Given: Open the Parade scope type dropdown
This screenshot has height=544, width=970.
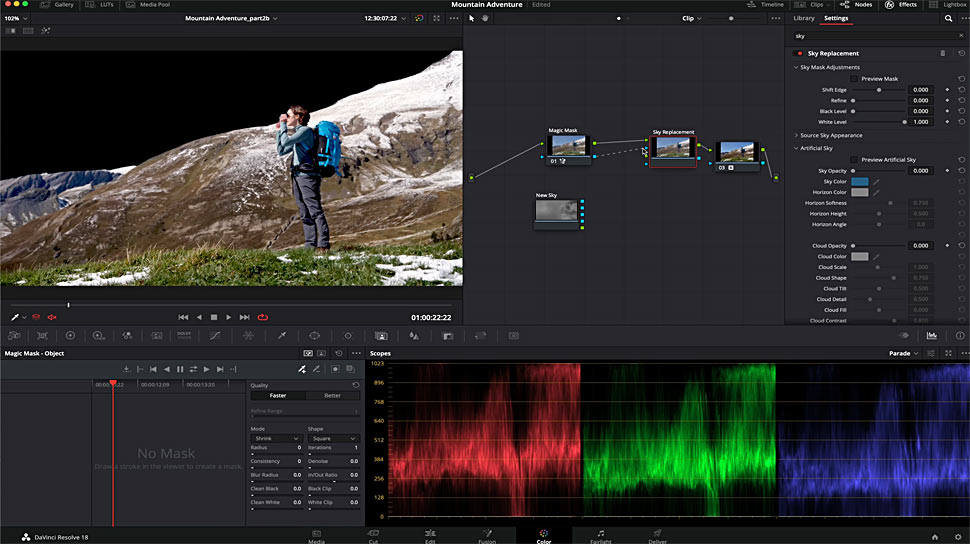Looking at the screenshot, I should click(x=903, y=353).
